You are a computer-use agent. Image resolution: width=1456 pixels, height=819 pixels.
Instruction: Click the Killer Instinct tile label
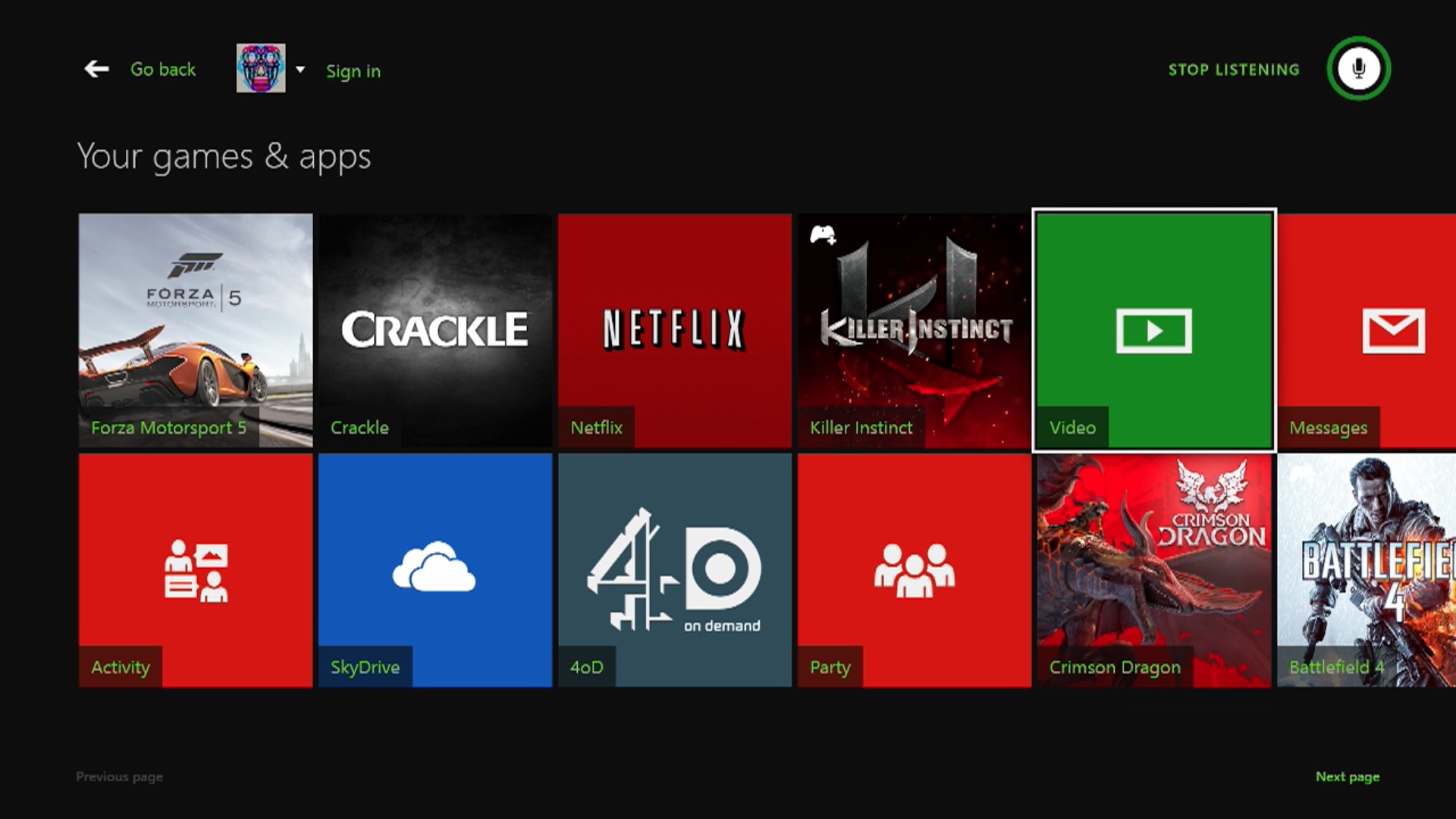861,428
